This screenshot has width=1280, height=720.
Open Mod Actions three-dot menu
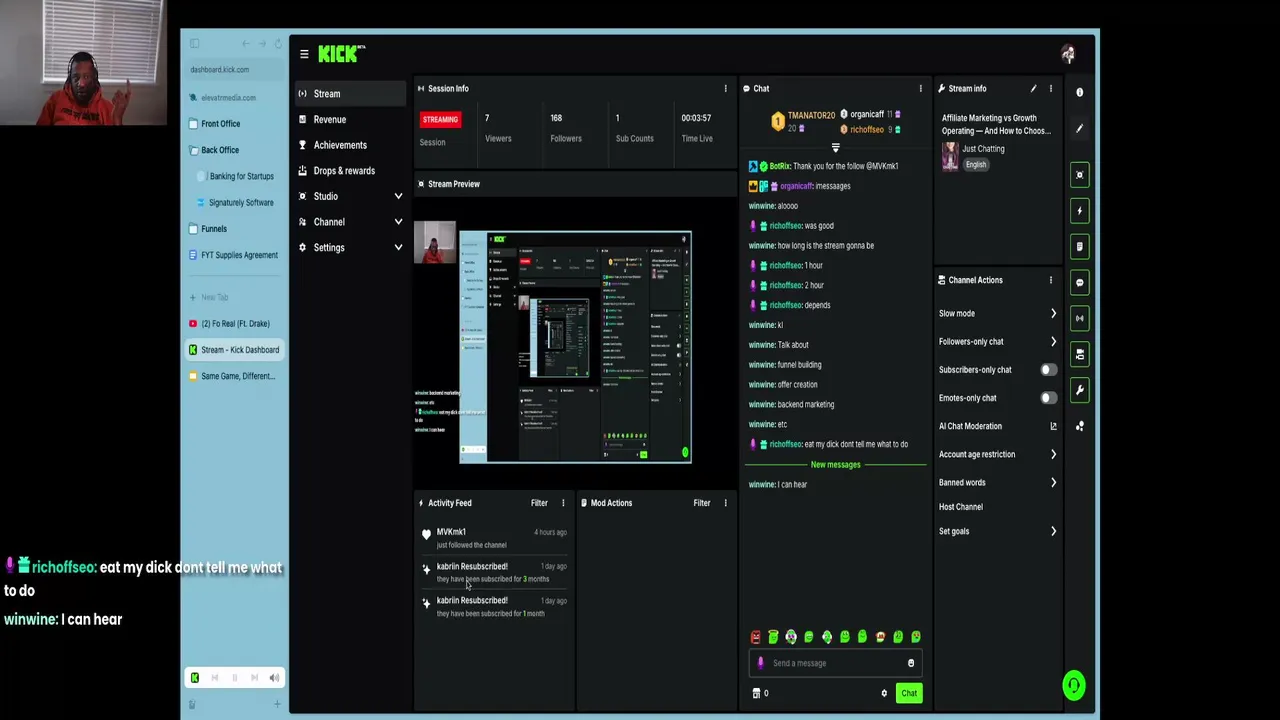tap(725, 503)
